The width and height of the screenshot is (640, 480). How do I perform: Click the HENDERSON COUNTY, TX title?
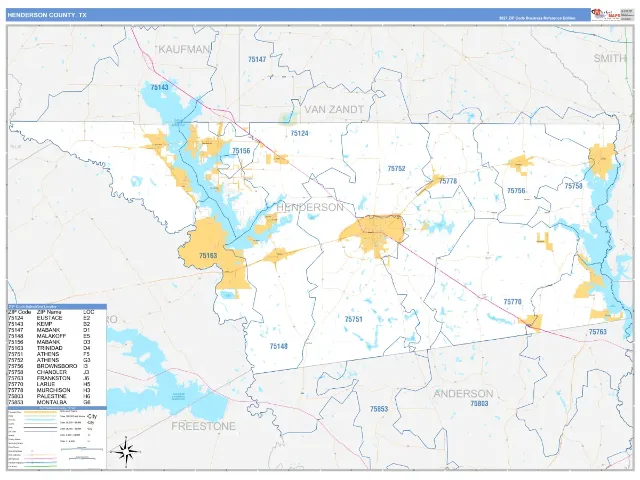point(47,15)
